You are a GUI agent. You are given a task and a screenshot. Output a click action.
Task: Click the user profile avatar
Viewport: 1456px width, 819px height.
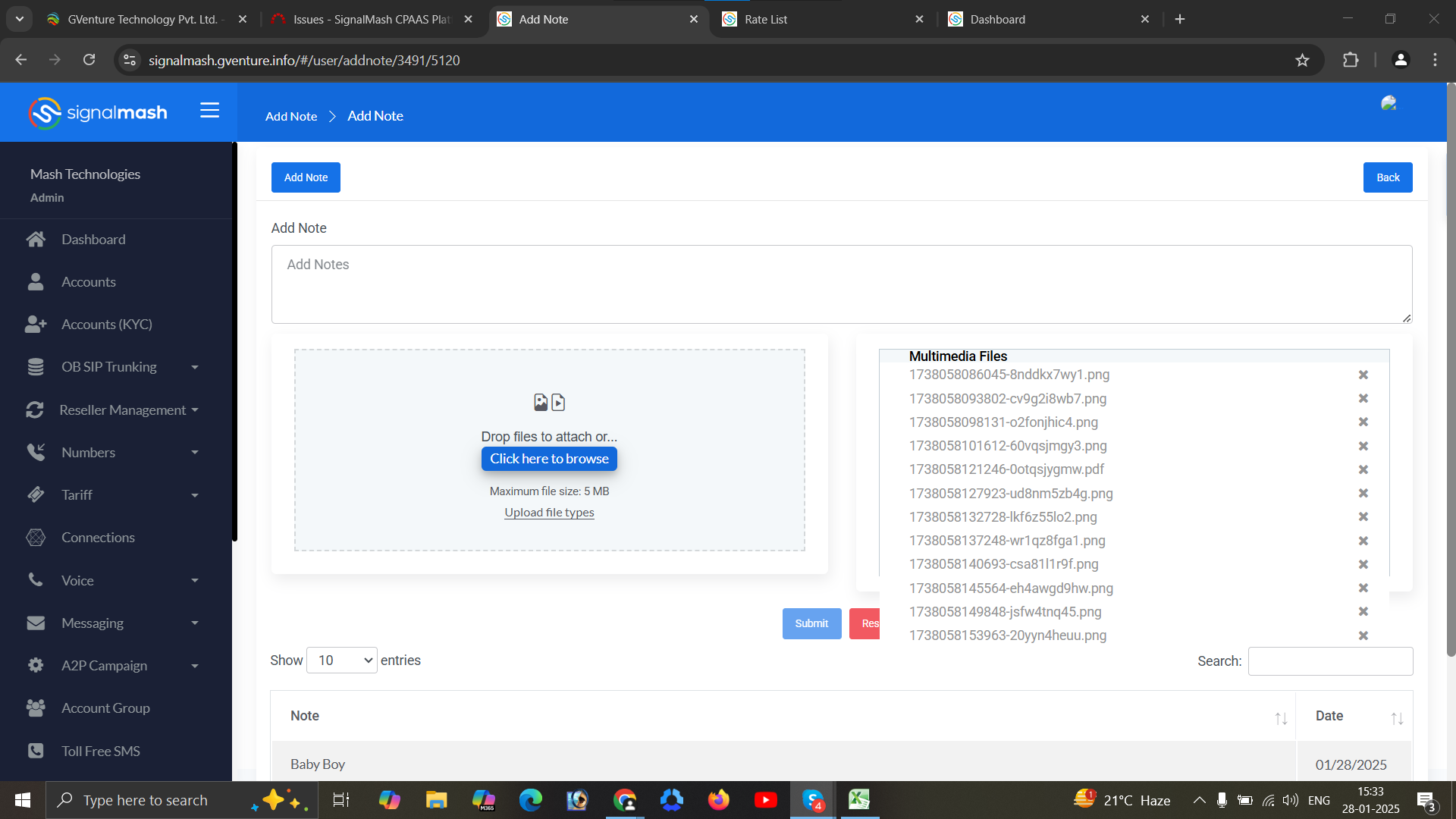click(1389, 103)
